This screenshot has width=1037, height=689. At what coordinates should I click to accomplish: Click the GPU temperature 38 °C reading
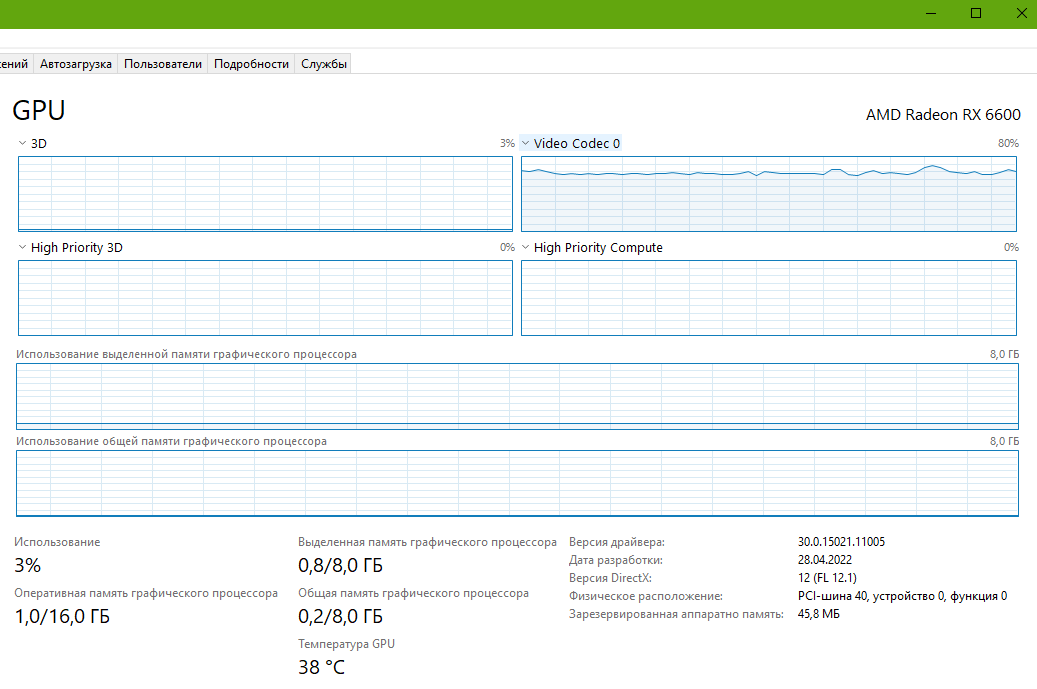[x=321, y=667]
